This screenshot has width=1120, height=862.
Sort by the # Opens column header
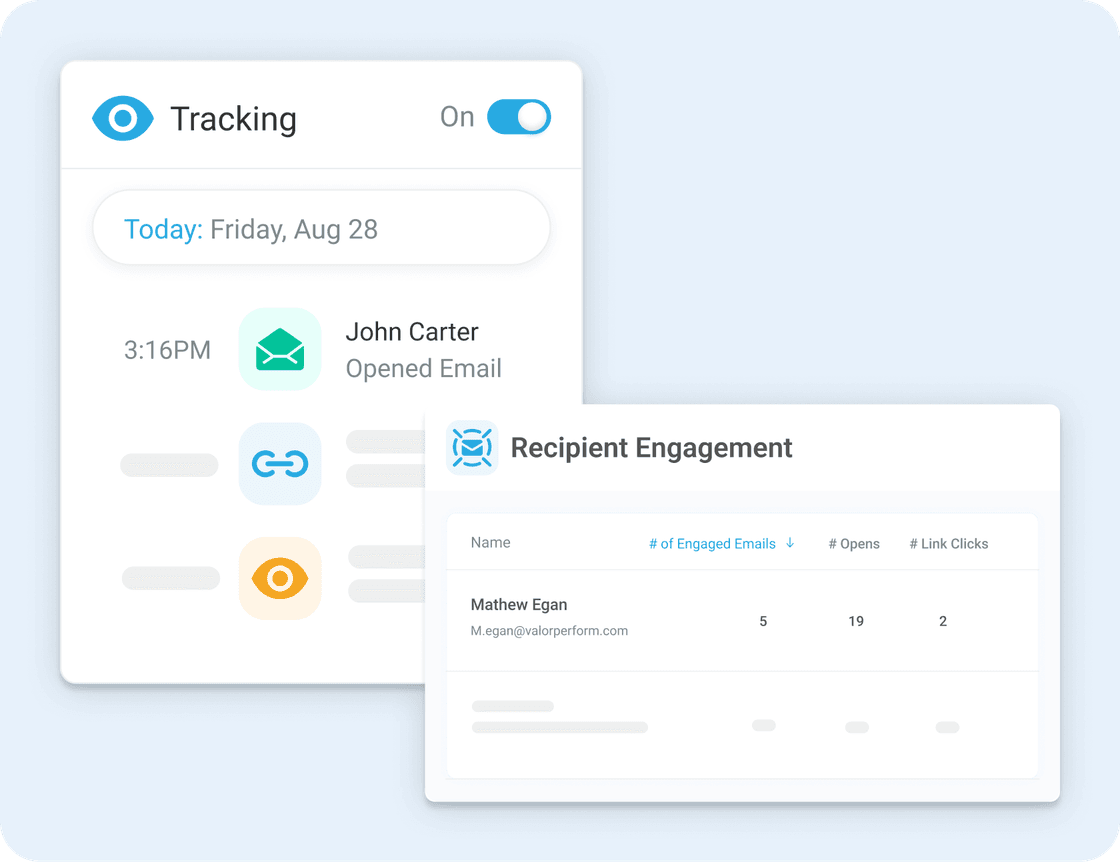[854, 544]
